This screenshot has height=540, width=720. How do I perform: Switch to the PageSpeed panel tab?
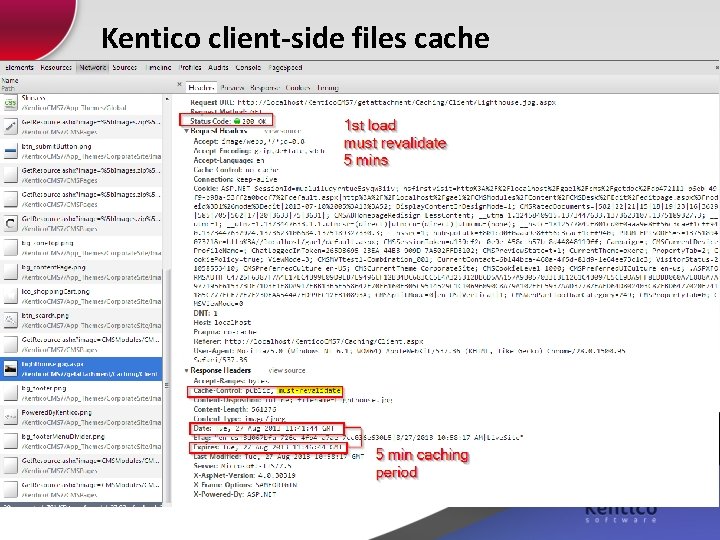[x=285, y=68]
